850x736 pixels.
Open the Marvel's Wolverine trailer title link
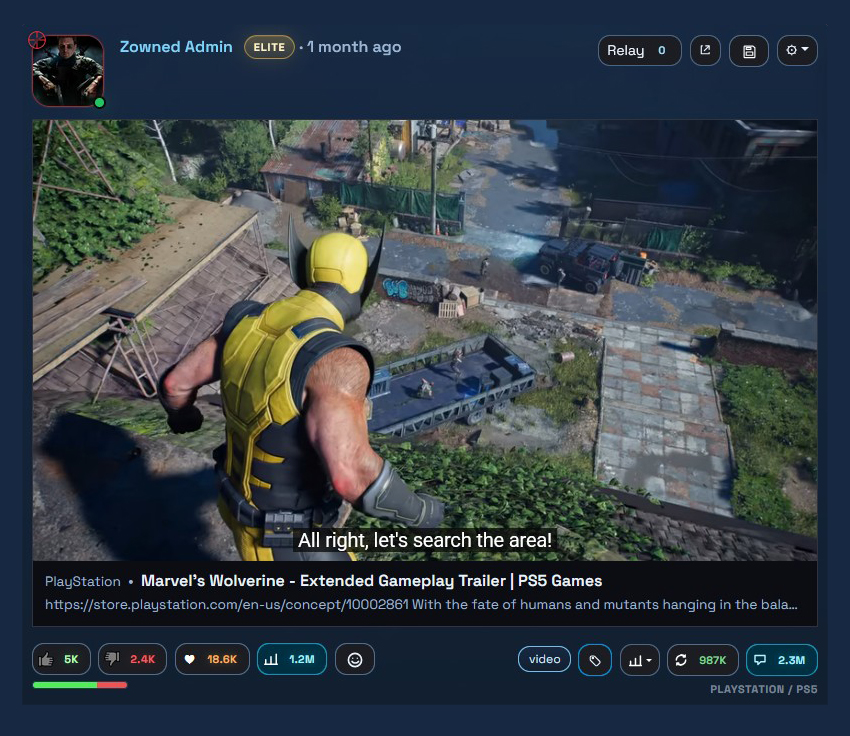371,581
